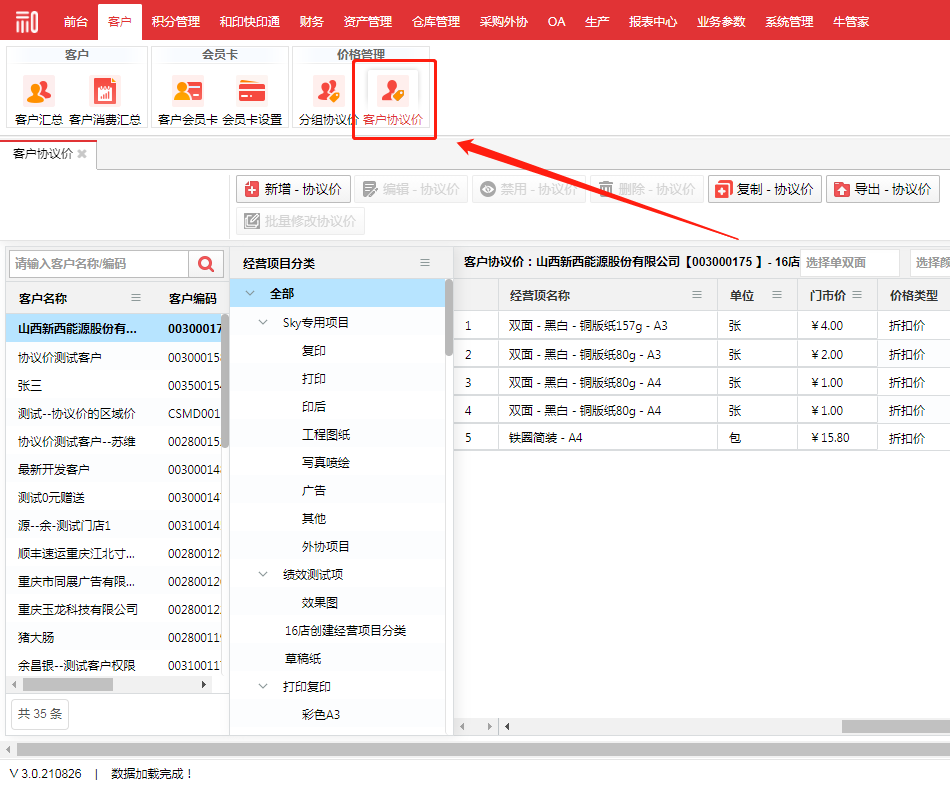Open the 财务 top menu
Image resolution: width=950 pixels, height=789 pixels.
[x=311, y=21]
